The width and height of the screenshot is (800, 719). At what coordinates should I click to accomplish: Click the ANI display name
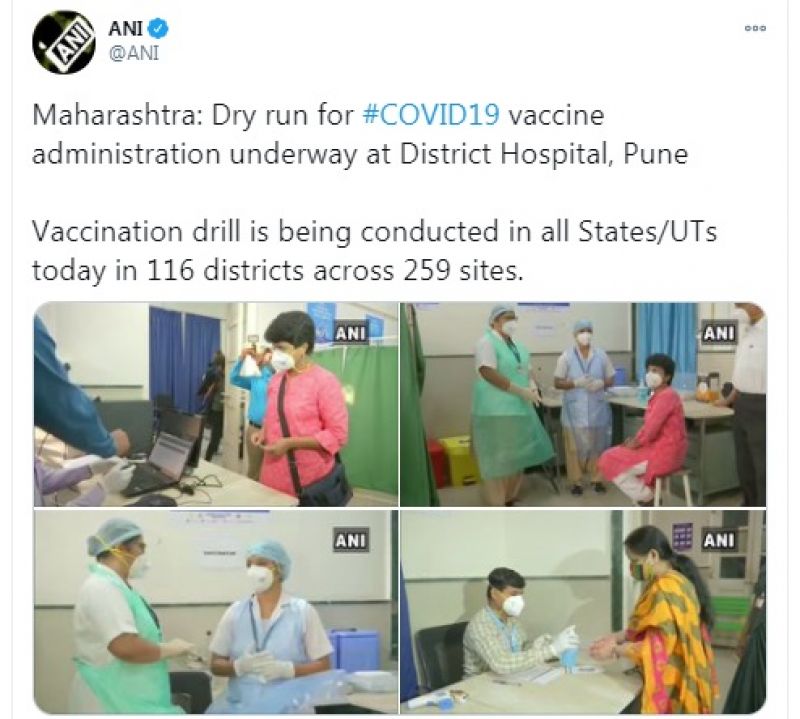pos(125,28)
